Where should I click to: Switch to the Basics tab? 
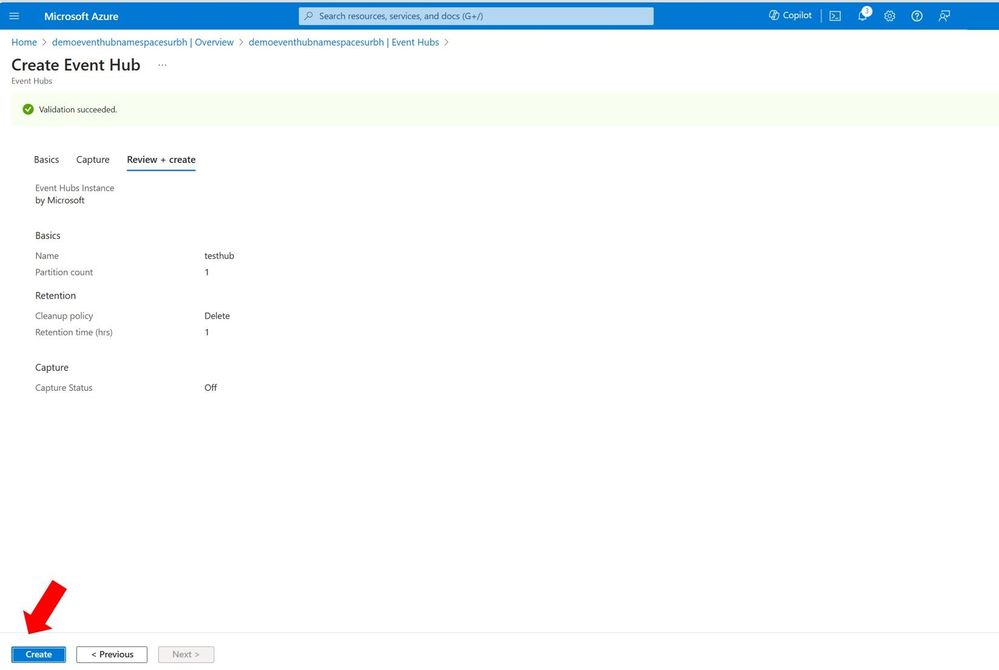(47, 160)
